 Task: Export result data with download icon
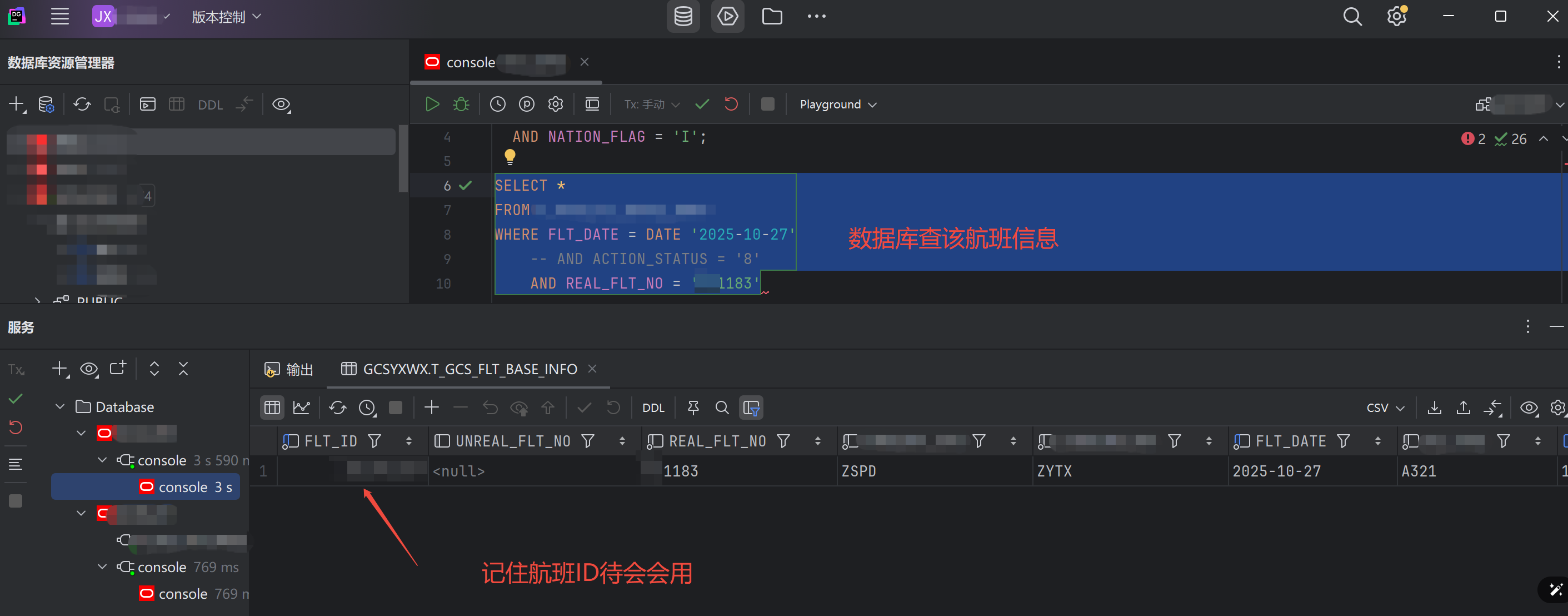point(1434,407)
